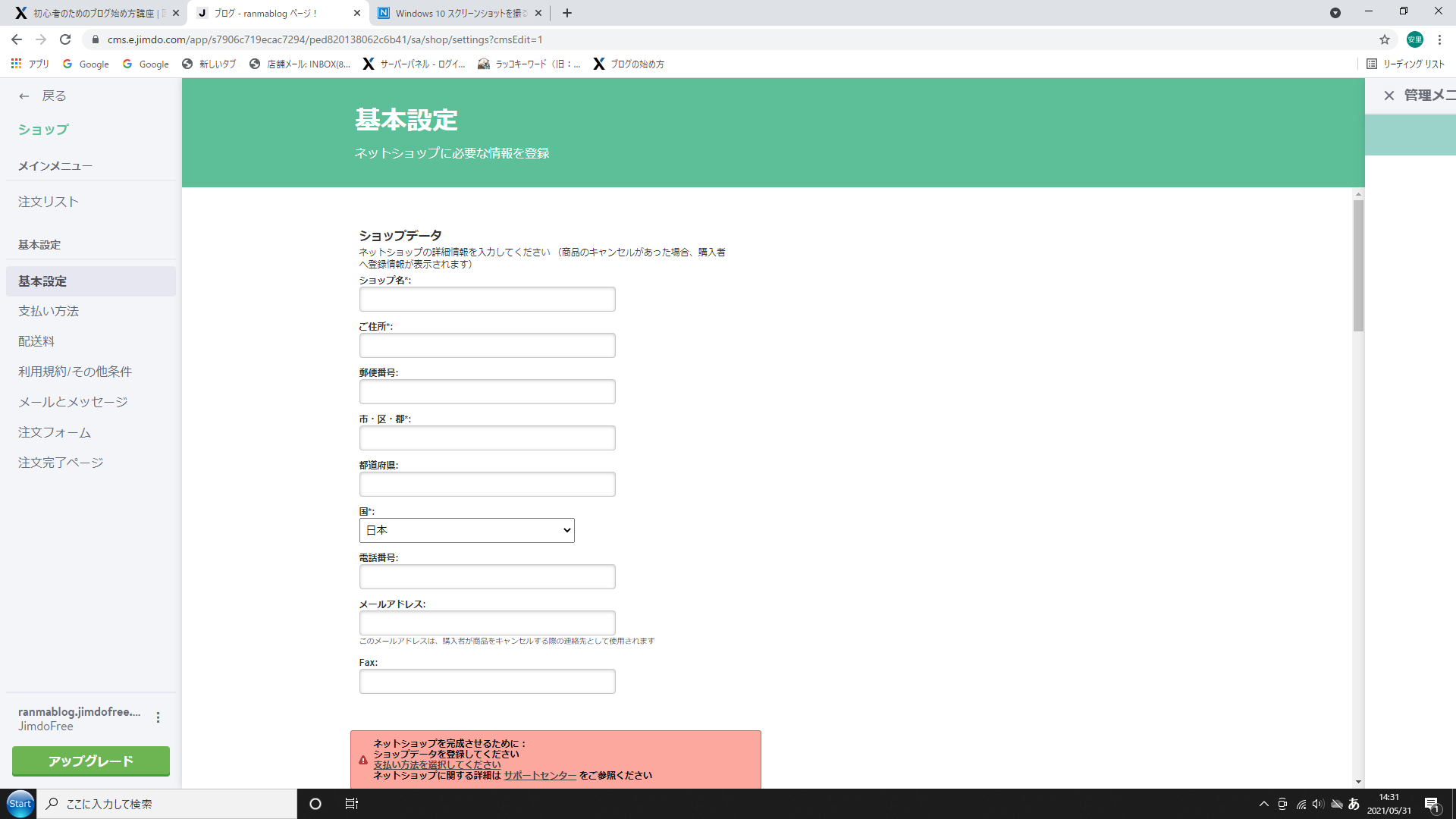Screen dimensions: 1456x819
Task: Click the Chrome profile avatar icon
Action: click(1414, 39)
